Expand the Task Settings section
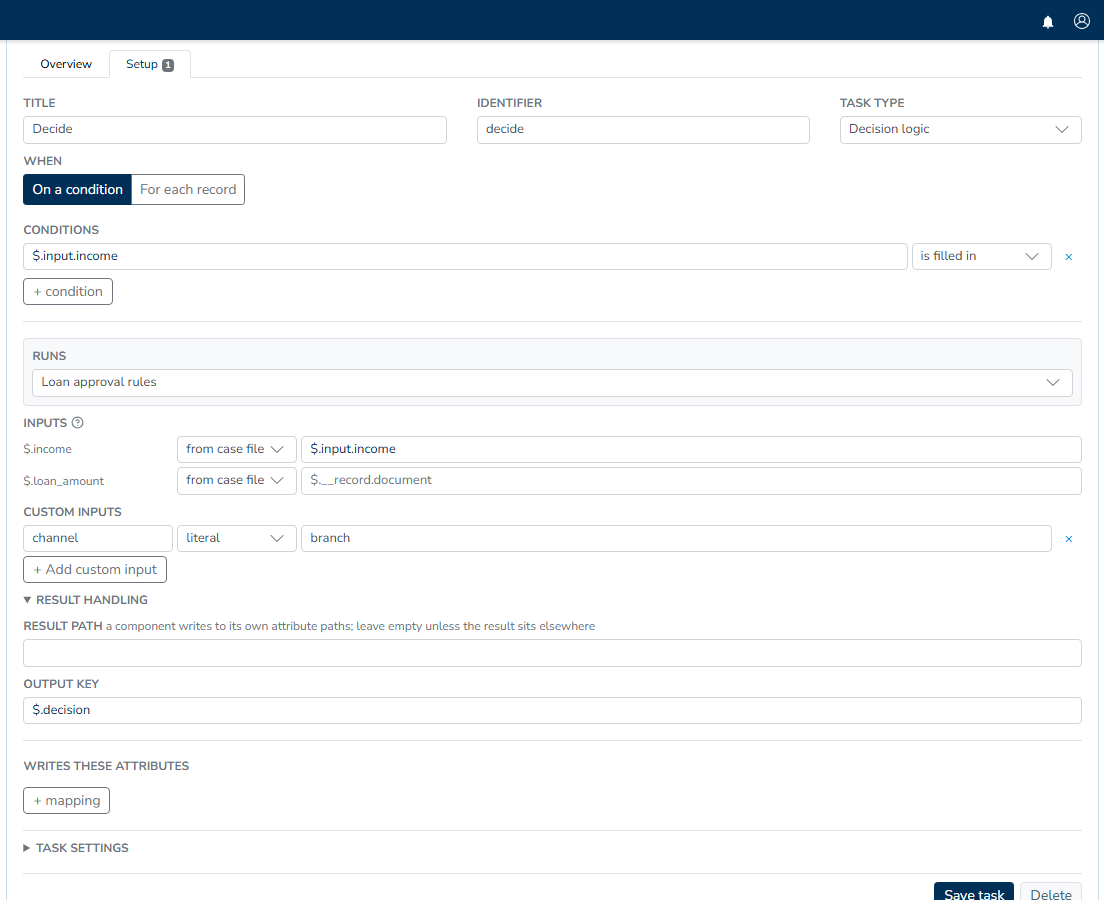1104x900 pixels. pyautogui.click(x=76, y=848)
